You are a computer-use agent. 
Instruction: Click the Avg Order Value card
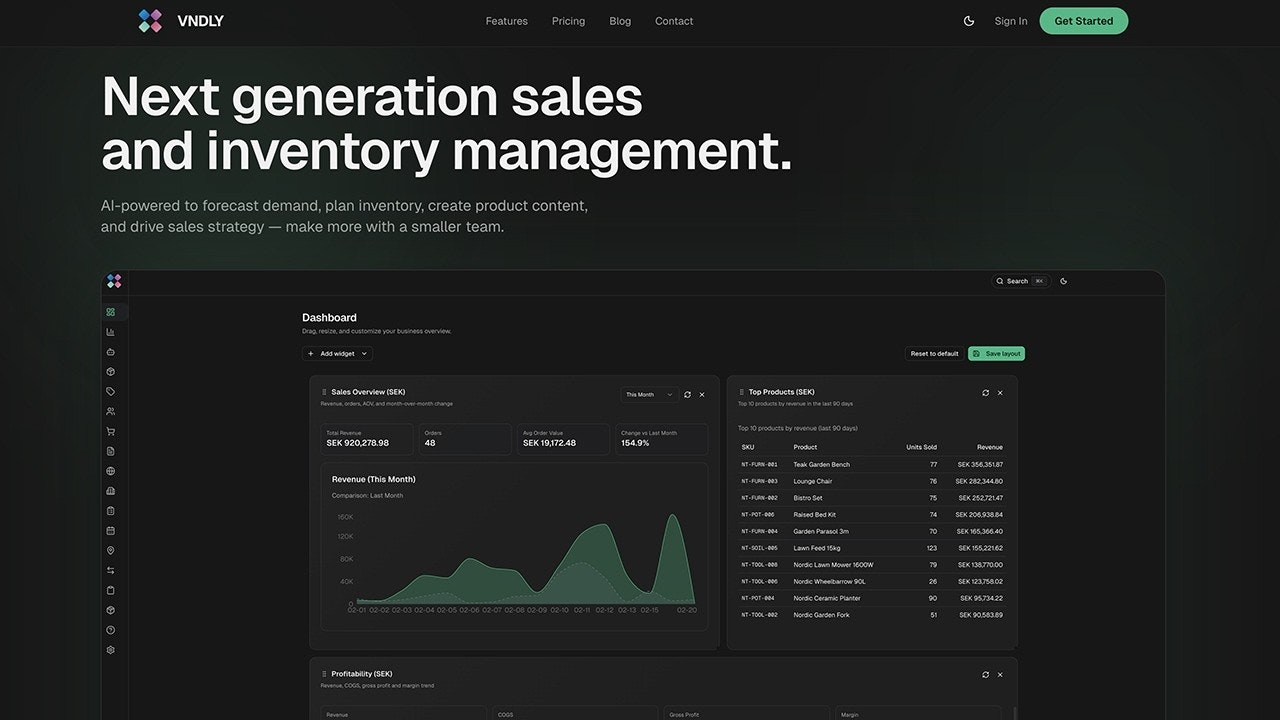[x=563, y=439]
